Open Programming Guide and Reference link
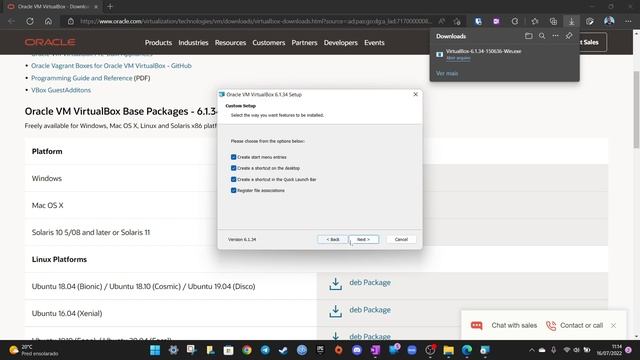The width and height of the screenshot is (640, 360). click(82, 78)
